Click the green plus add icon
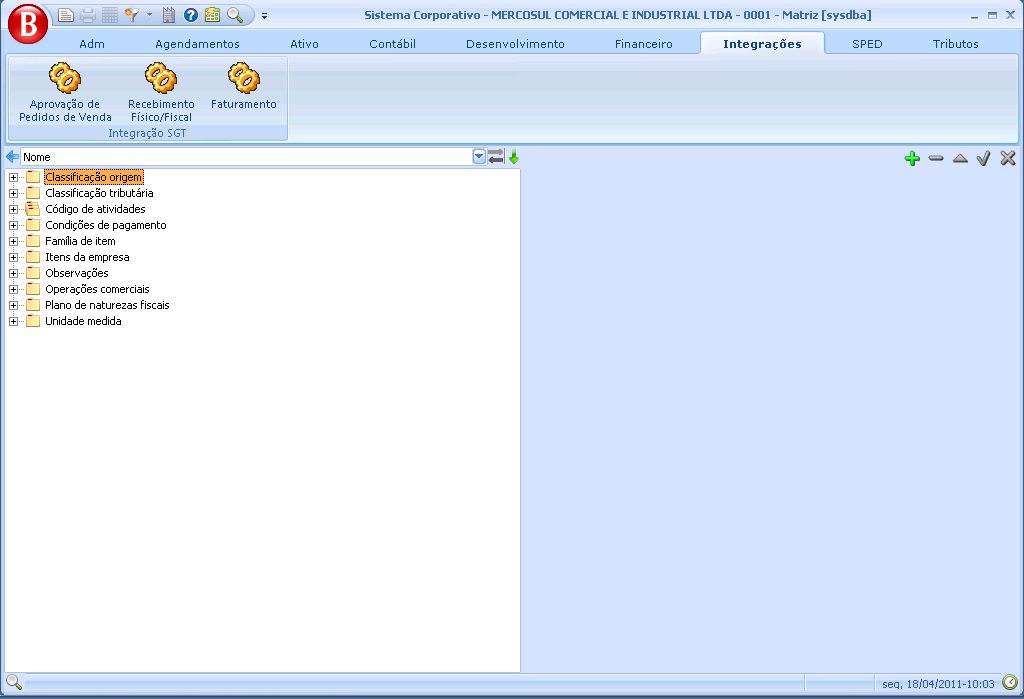1024x699 pixels. point(911,158)
